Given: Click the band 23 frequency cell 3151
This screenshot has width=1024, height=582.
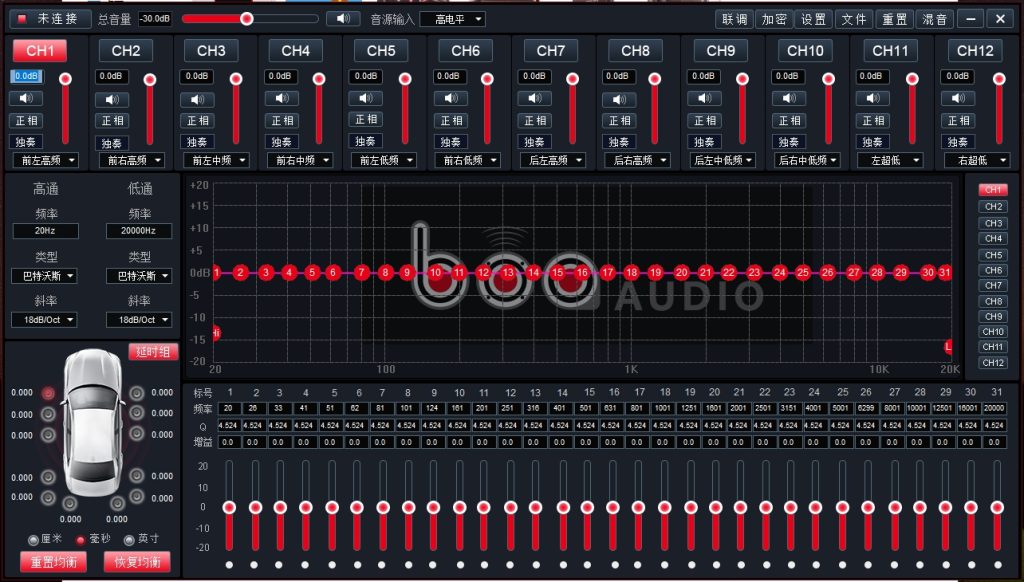Looking at the screenshot, I should [x=789, y=408].
